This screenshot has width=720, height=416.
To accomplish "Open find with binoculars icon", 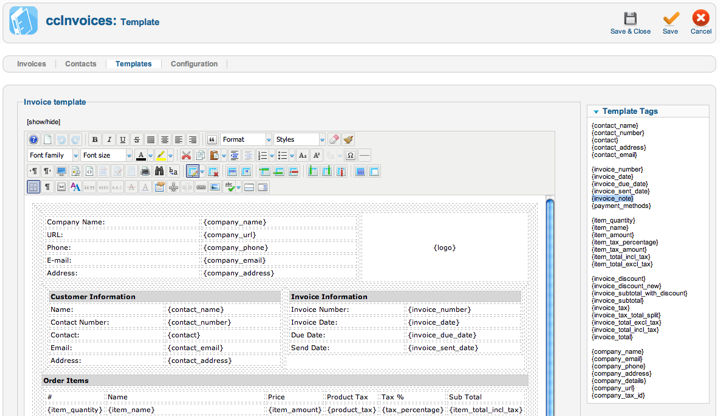I will pos(158,172).
